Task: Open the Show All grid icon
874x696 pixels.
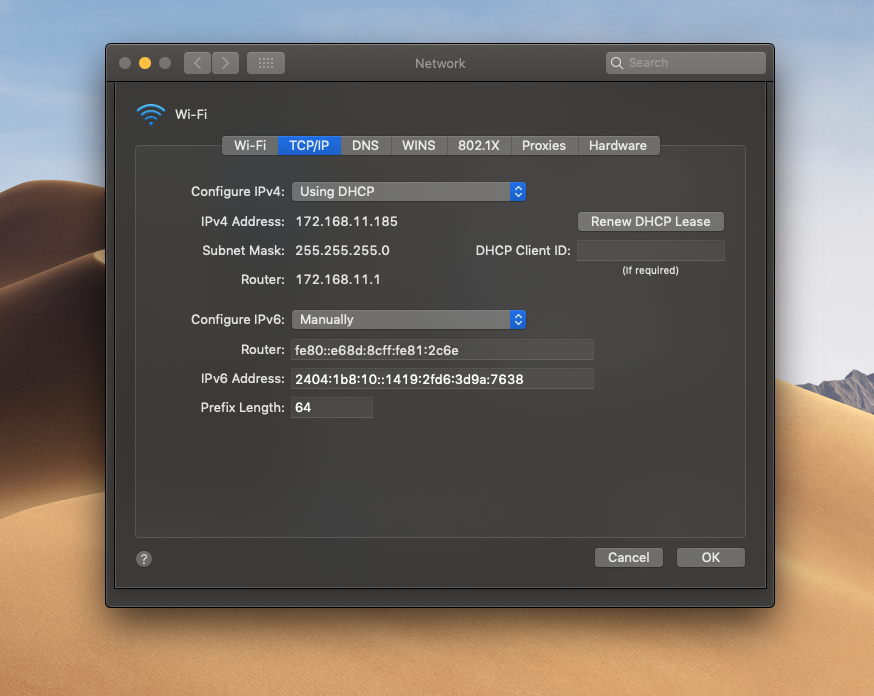Action: click(x=266, y=63)
